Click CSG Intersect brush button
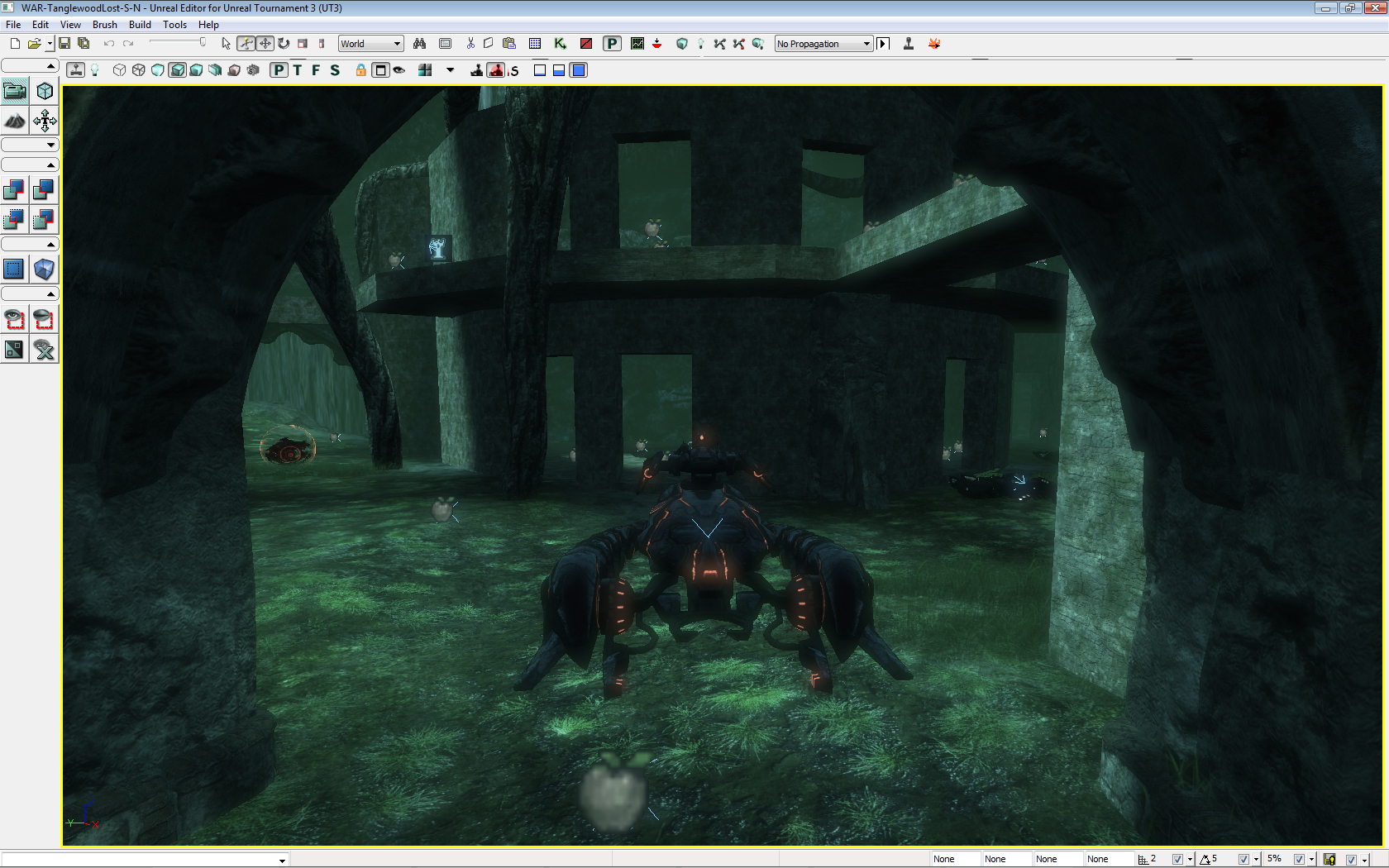This screenshot has width=1389, height=868. coord(15,220)
